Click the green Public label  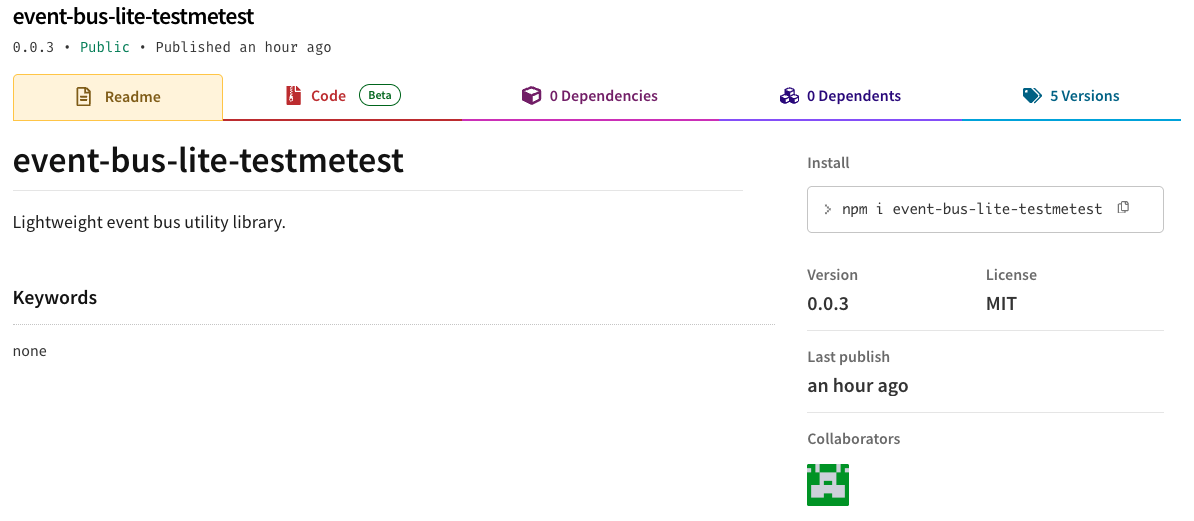105,47
